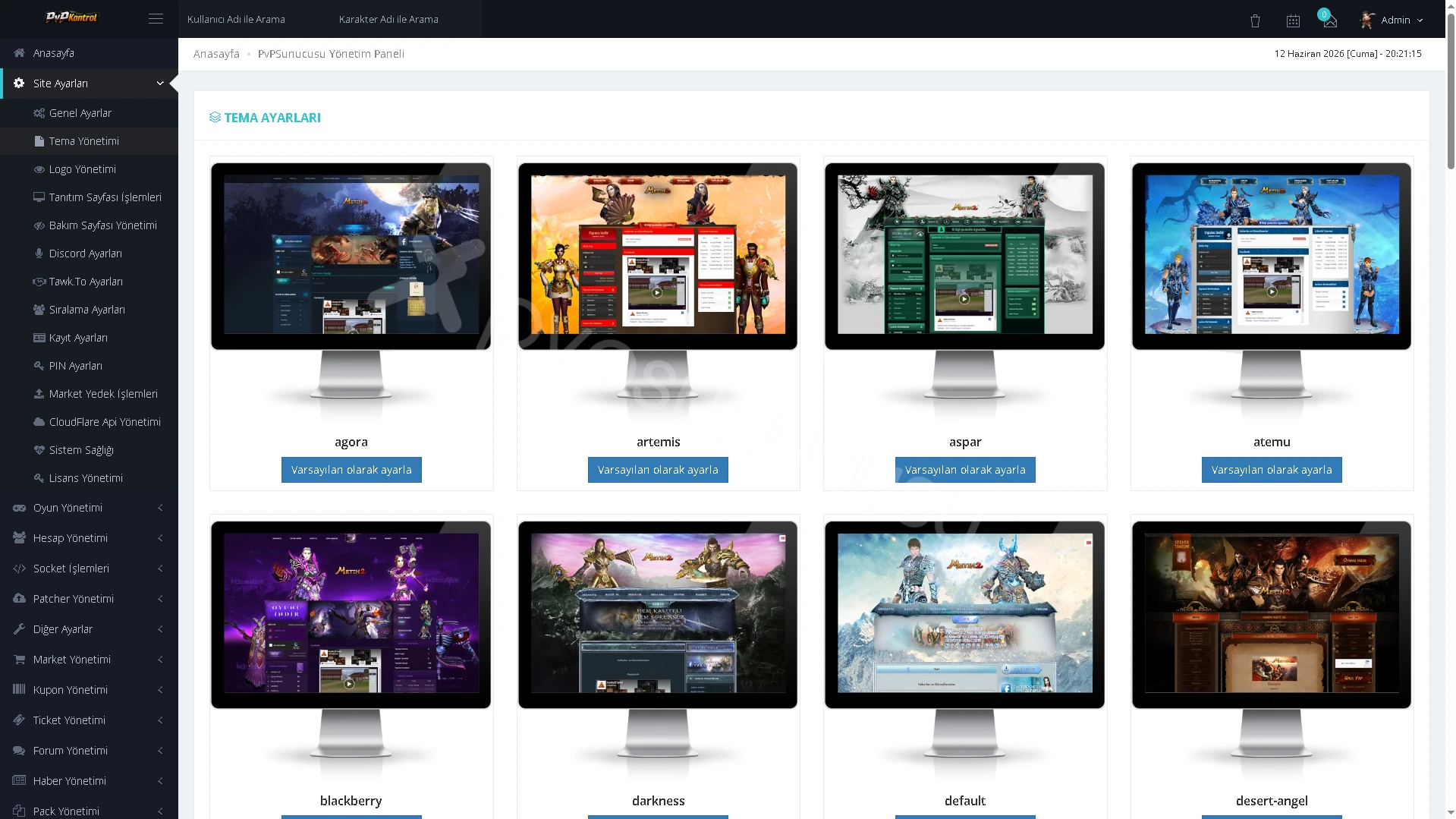Click the blackberry theme preview thumbnail

(351, 650)
